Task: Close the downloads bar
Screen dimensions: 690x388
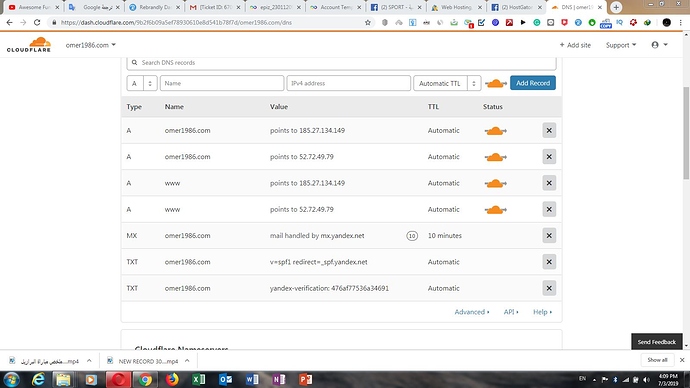Action: [x=682, y=360]
